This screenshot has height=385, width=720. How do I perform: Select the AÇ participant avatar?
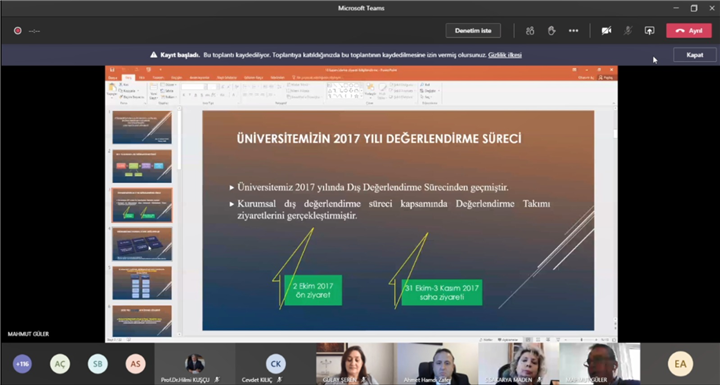tap(60, 364)
